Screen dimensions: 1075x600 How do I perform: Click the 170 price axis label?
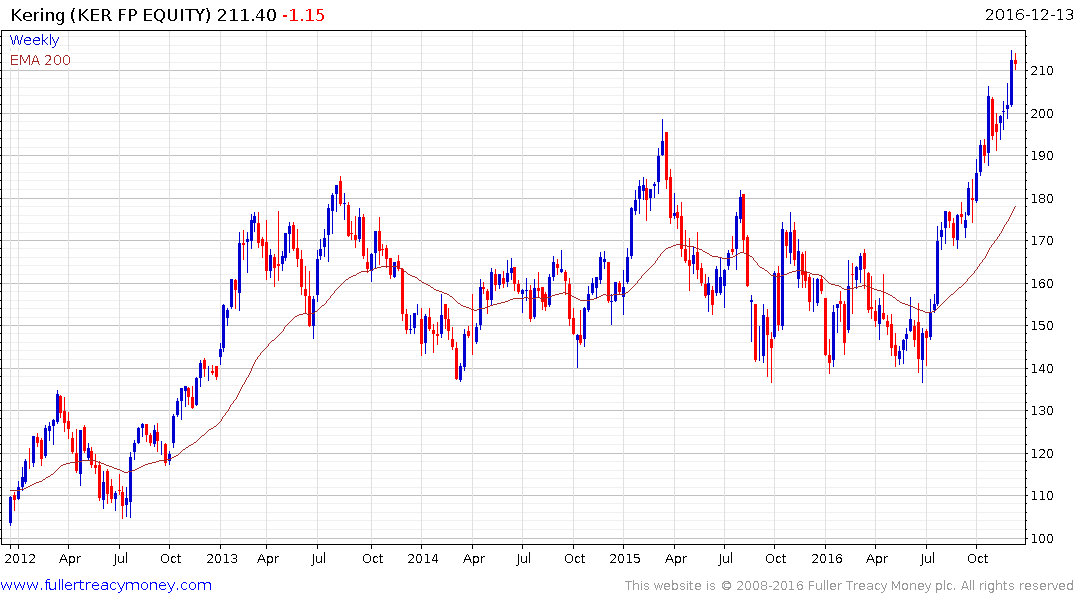(x=1041, y=241)
